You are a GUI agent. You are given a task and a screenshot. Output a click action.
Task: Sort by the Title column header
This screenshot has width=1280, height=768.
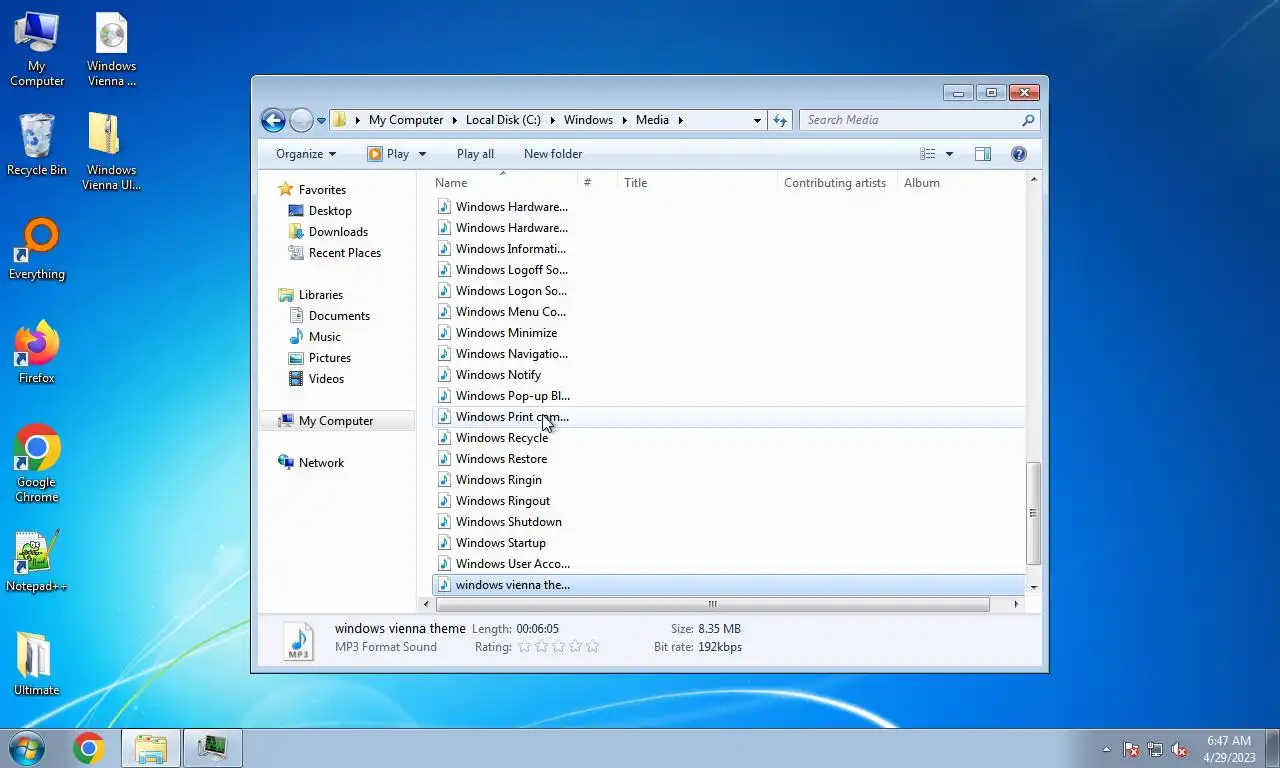point(697,183)
